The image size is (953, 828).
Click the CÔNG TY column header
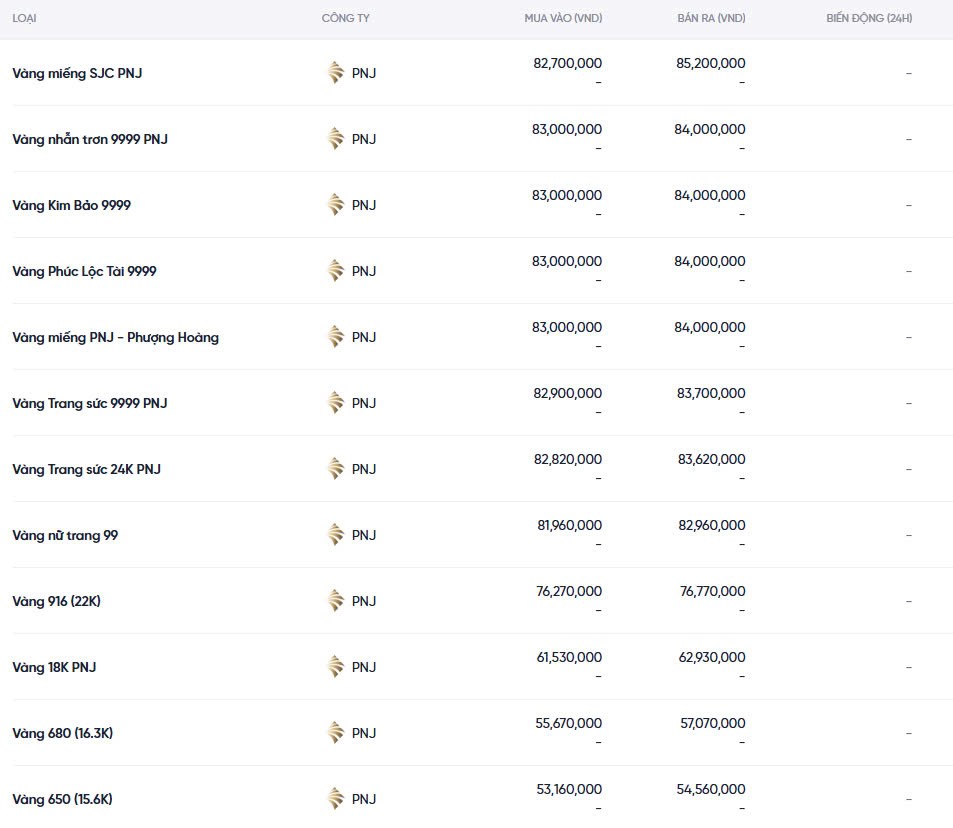[x=345, y=19]
